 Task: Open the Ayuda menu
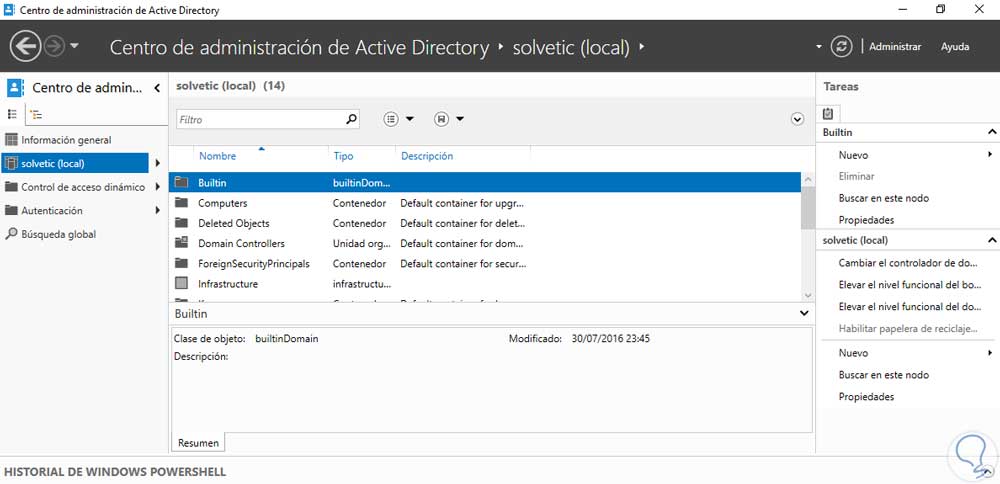tap(955, 47)
